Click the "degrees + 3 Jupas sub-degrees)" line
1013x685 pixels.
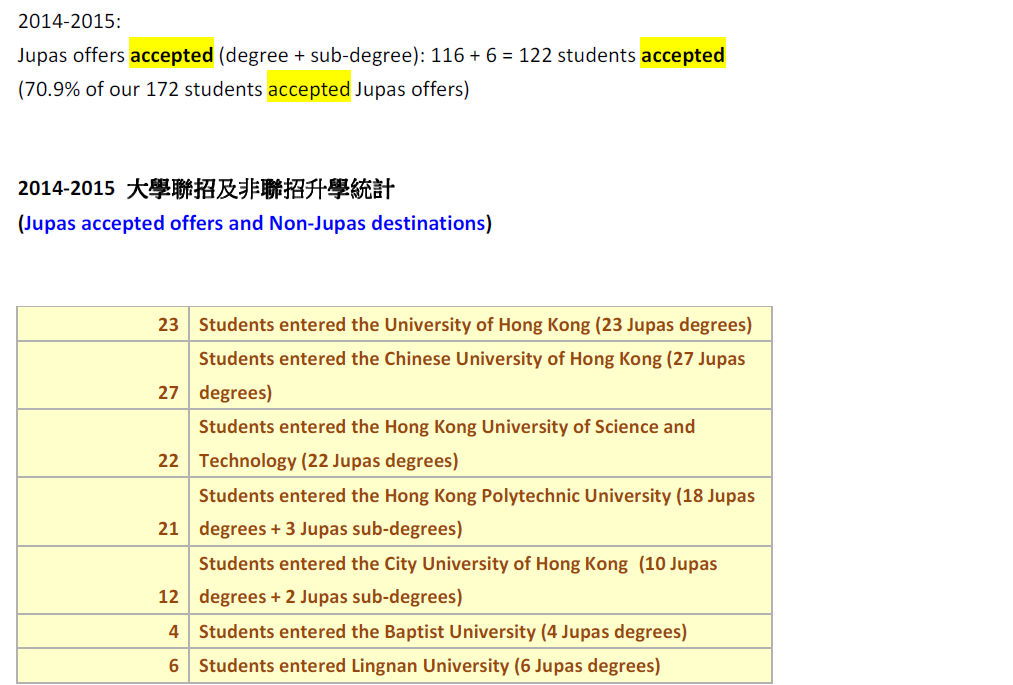pos(331,529)
